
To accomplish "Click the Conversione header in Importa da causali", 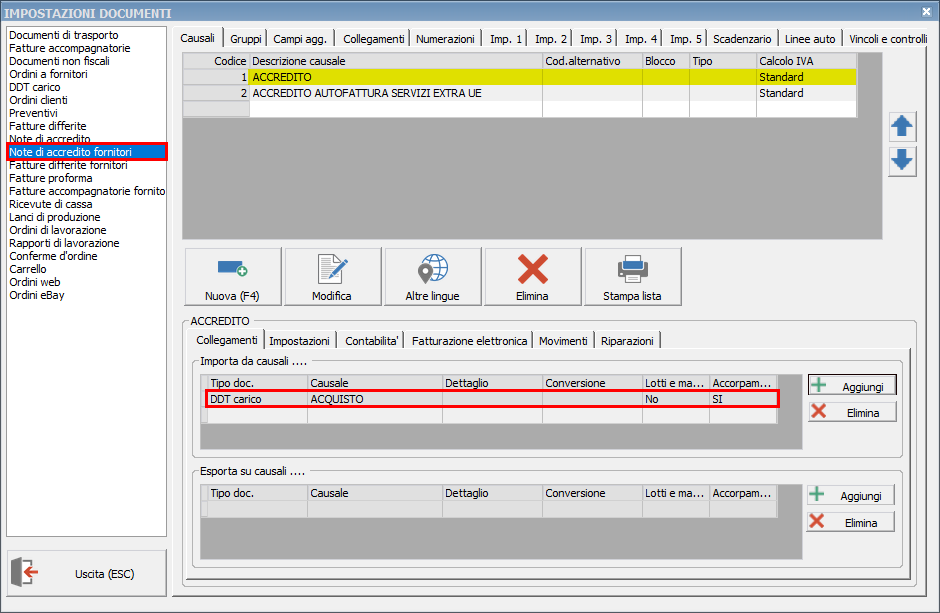I will tap(592, 383).
